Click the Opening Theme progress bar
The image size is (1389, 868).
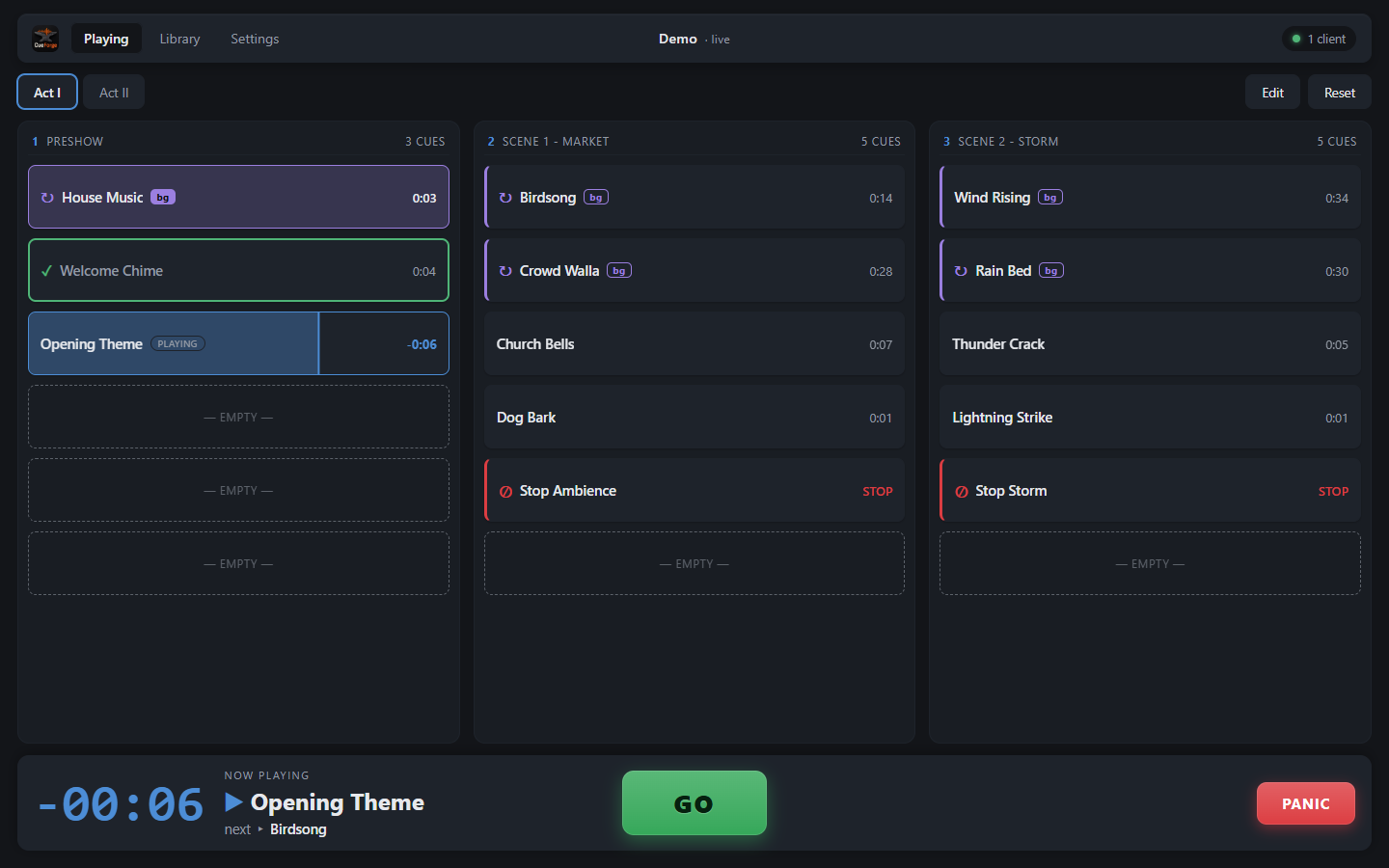[238, 344]
